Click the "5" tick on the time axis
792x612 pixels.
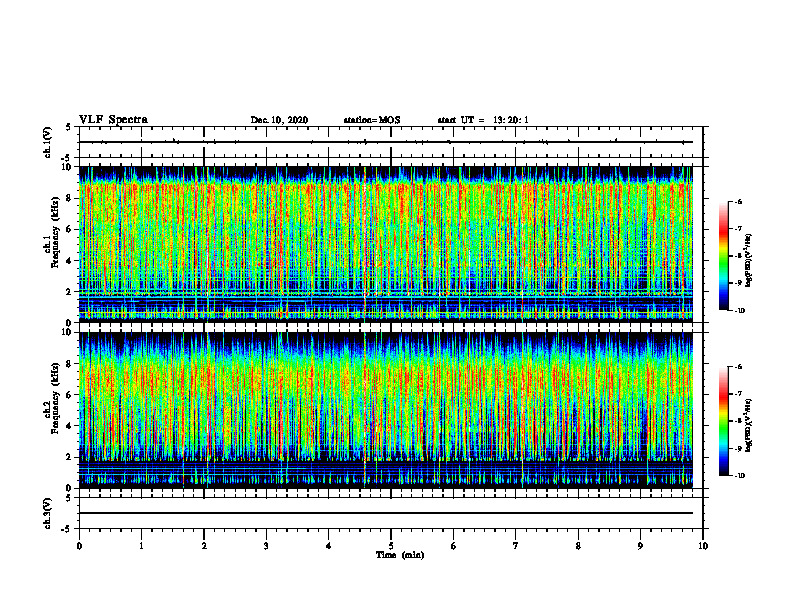pyautogui.click(x=391, y=546)
